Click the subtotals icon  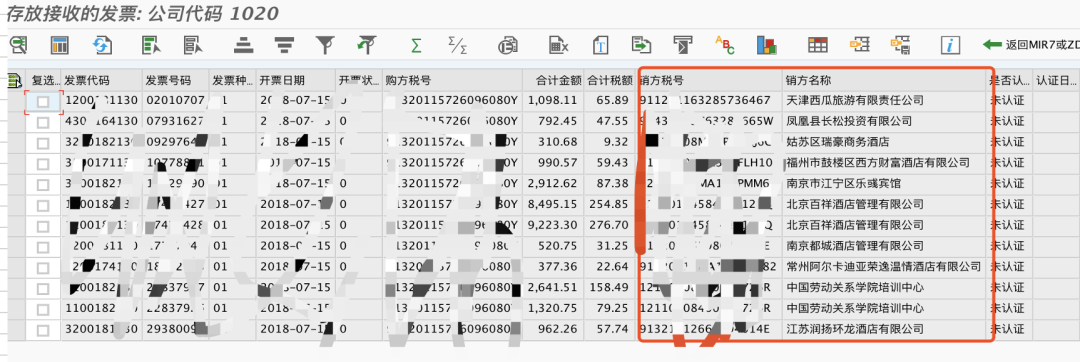click(x=457, y=45)
